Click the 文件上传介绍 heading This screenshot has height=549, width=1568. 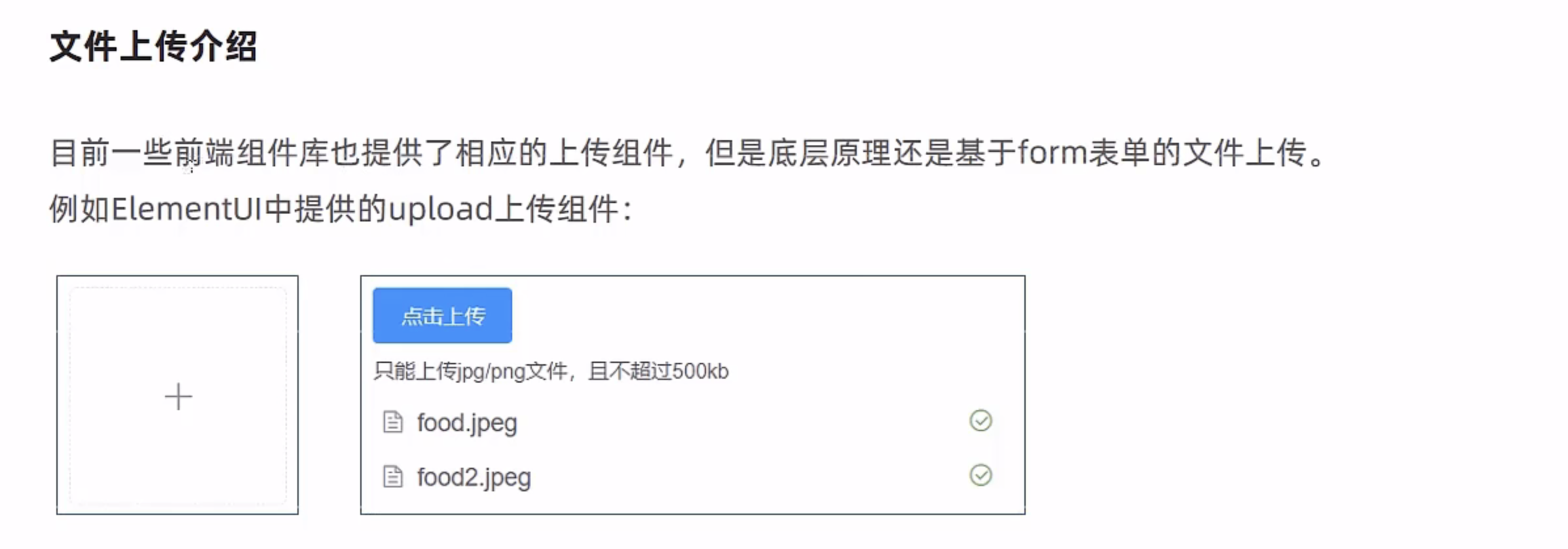pos(153,47)
